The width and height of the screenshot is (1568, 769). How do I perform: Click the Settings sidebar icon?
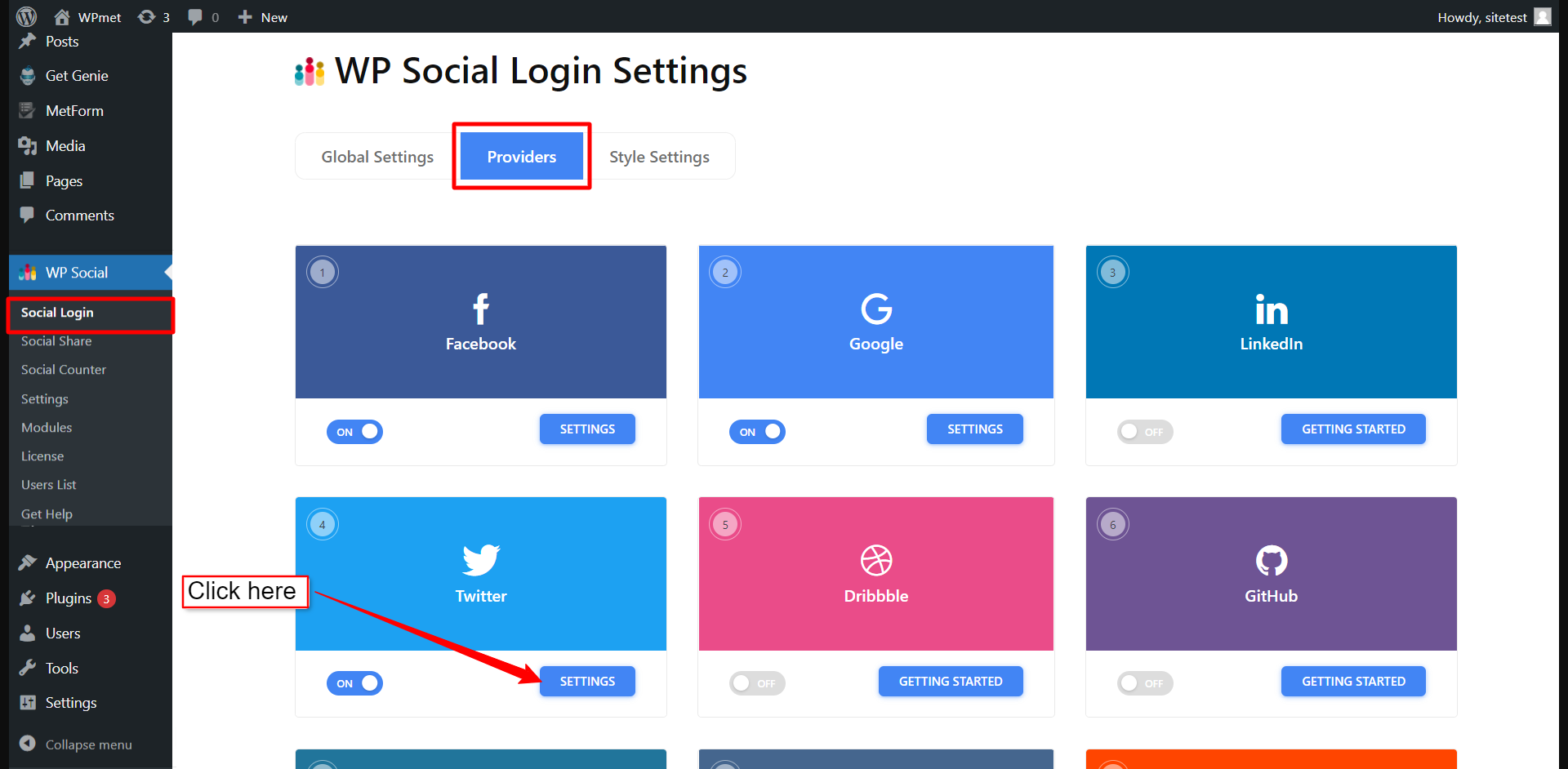tap(28, 703)
